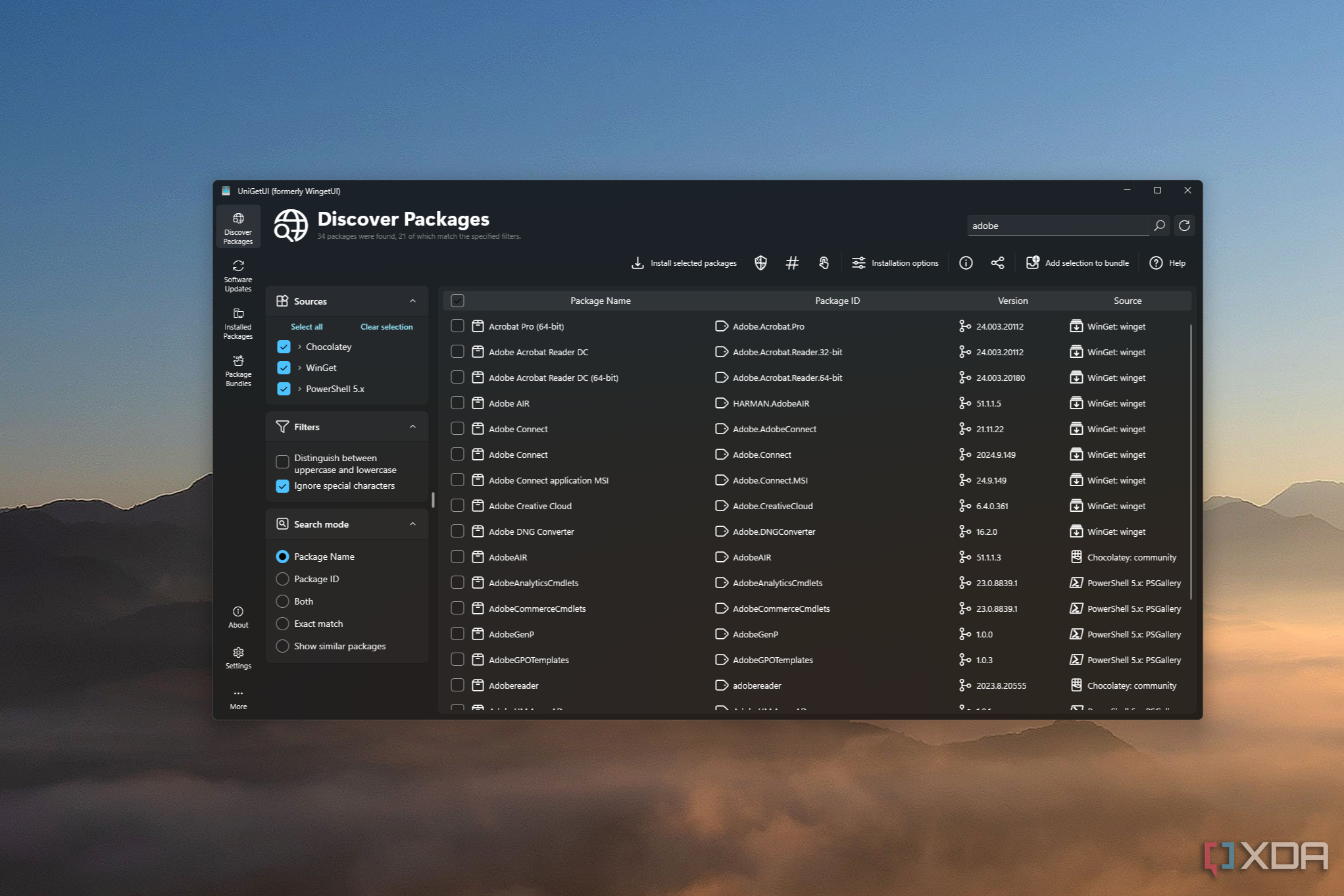Maximize the UniGetUI window
This screenshot has height=896, width=1344.
pos(1157,190)
